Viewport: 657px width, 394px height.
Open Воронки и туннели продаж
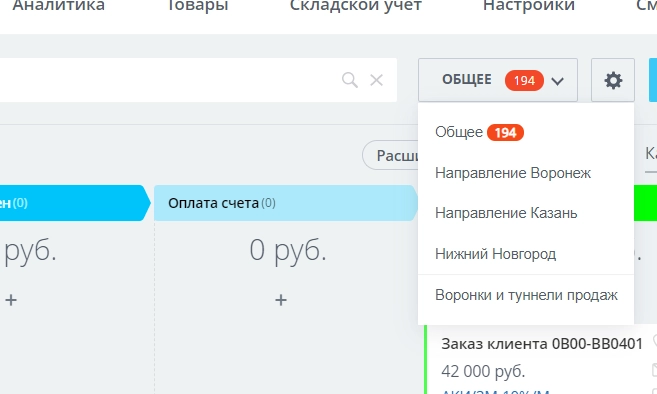(526, 295)
